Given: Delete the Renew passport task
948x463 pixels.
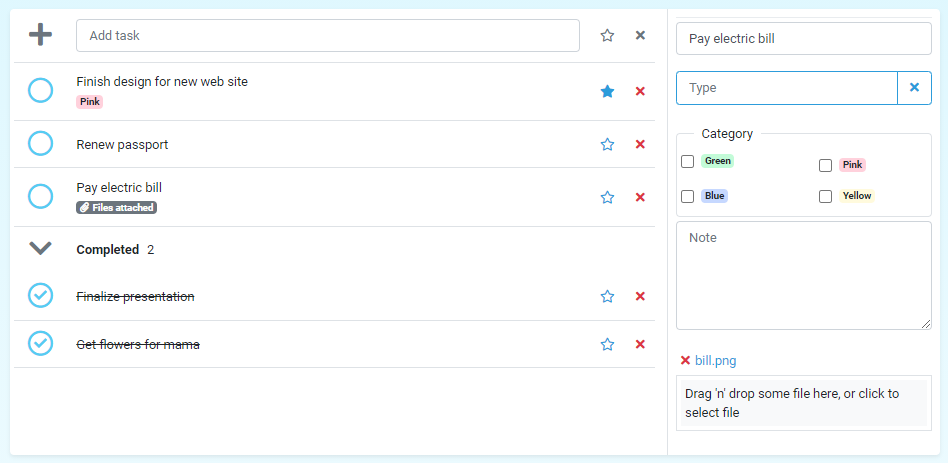Looking at the screenshot, I should click(640, 144).
